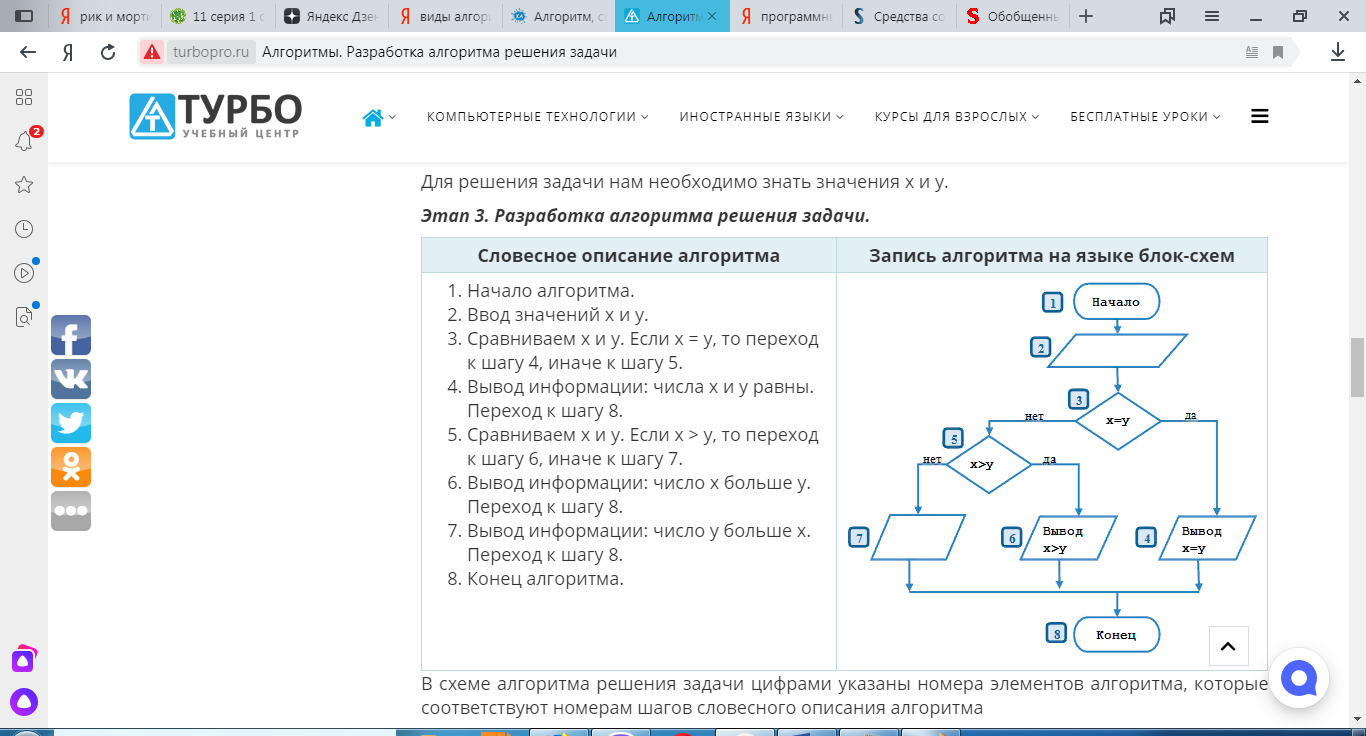Screen dimensions: 1366x736
Task: Click the page vertical scrollbar thumb
Action: [x=1357, y=366]
